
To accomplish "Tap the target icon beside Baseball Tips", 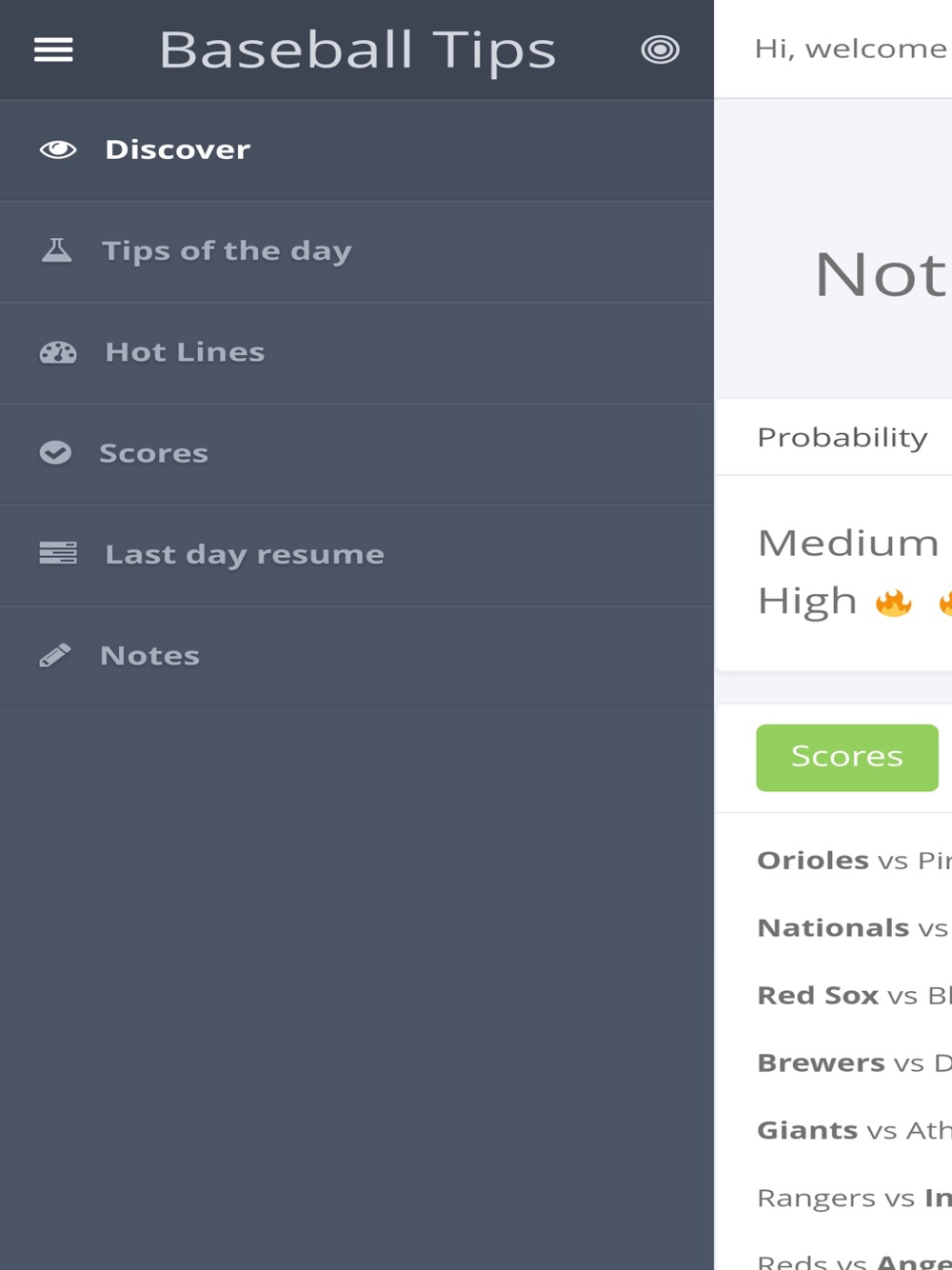I will coord(660,50).
